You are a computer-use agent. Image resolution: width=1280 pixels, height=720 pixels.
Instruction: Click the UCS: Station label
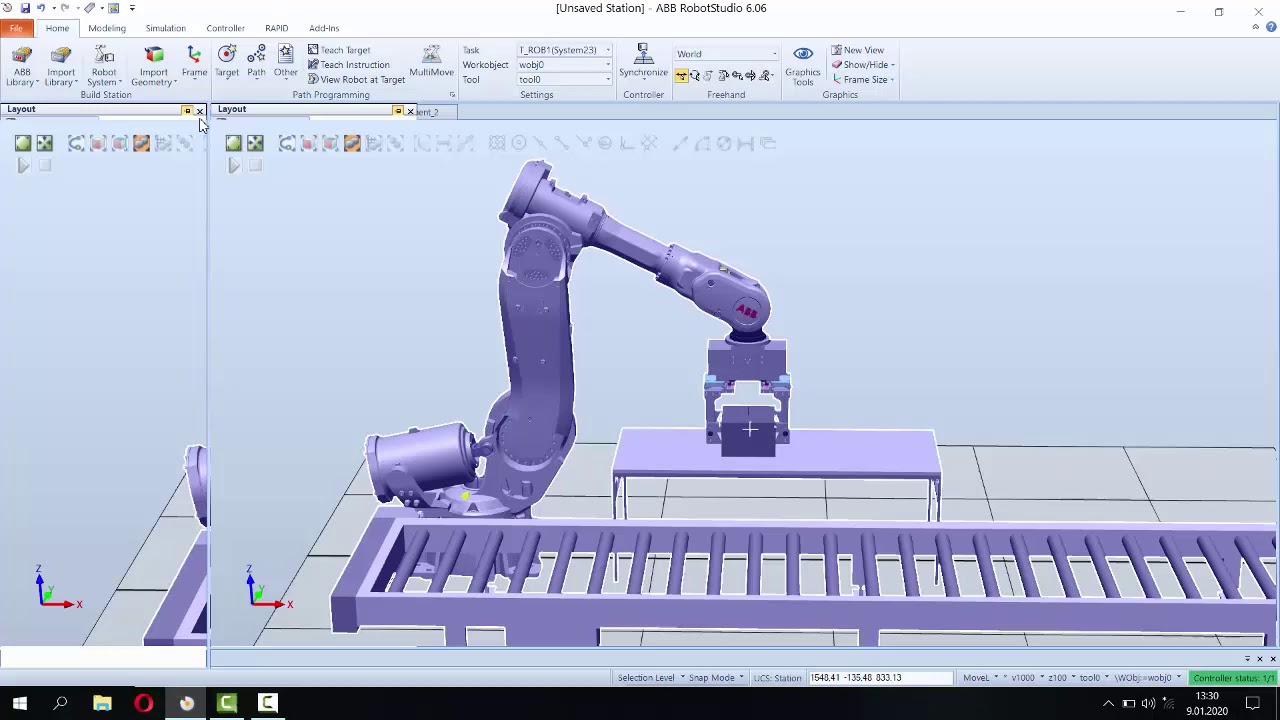tap(777, 678)
